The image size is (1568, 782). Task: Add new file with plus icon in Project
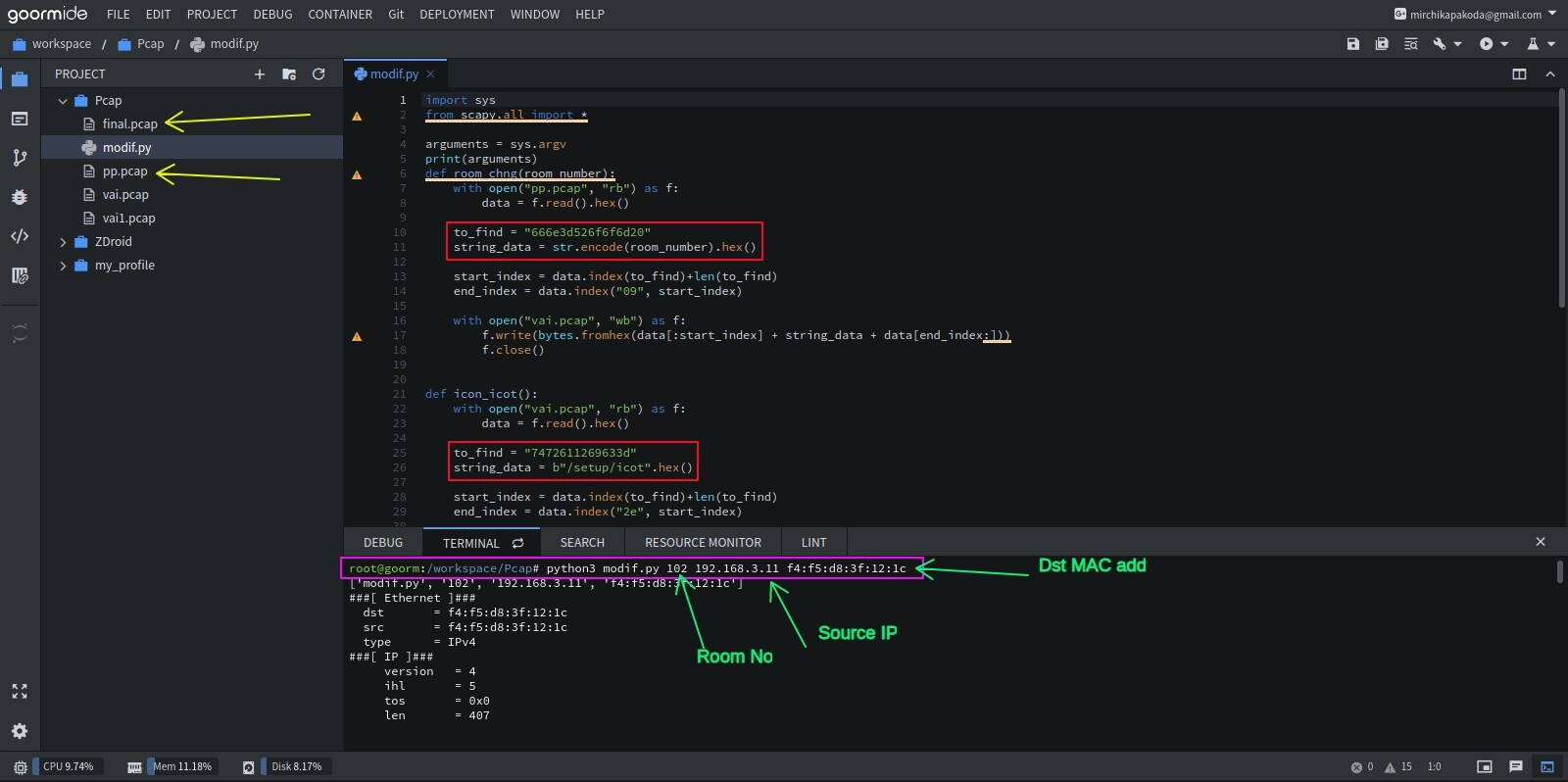click(260, 73)
